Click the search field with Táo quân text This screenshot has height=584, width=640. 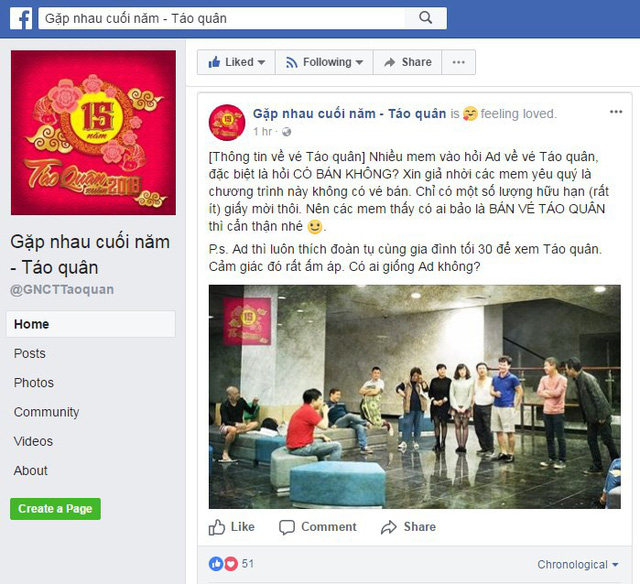tap(222, 18)
